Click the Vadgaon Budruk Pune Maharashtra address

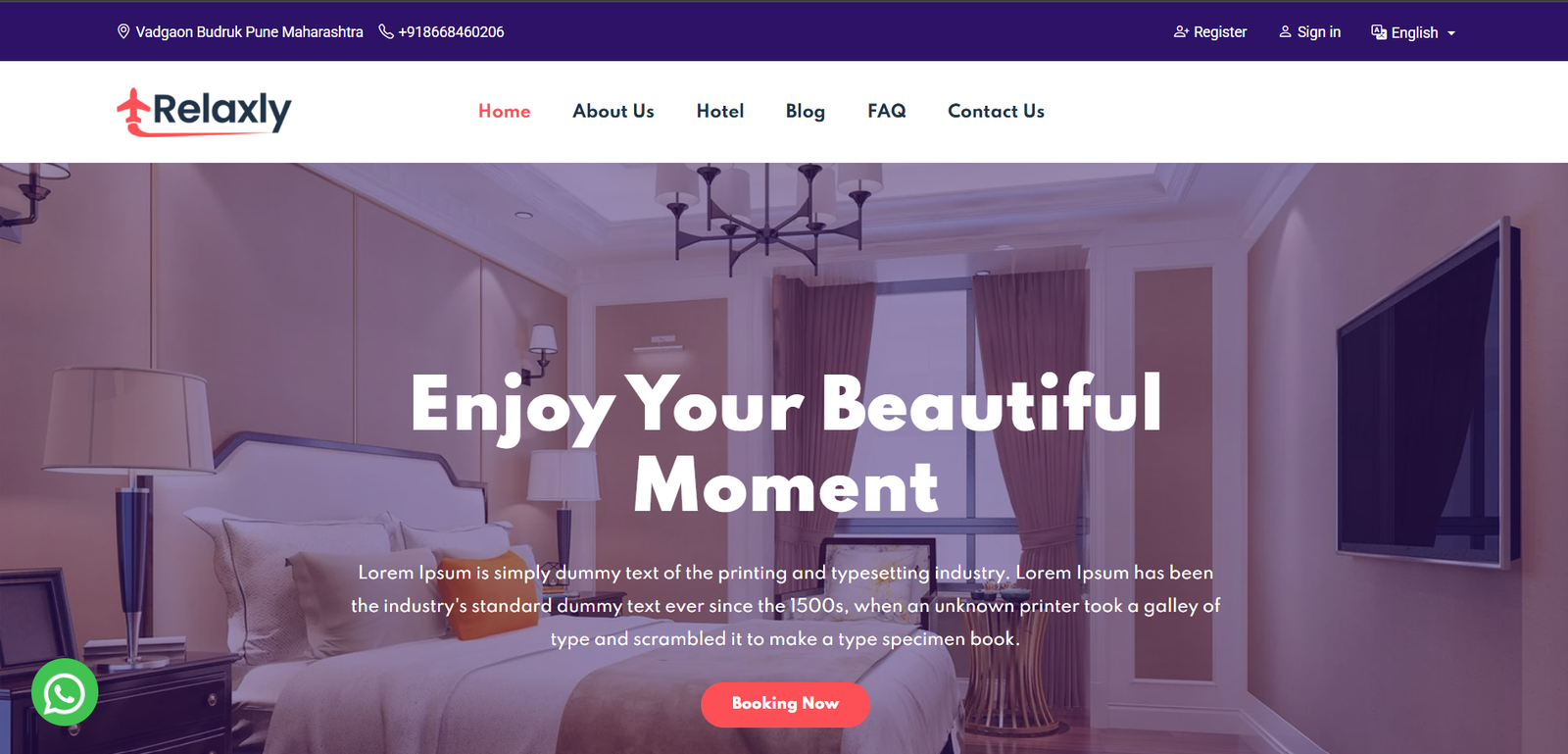(249, 31)
